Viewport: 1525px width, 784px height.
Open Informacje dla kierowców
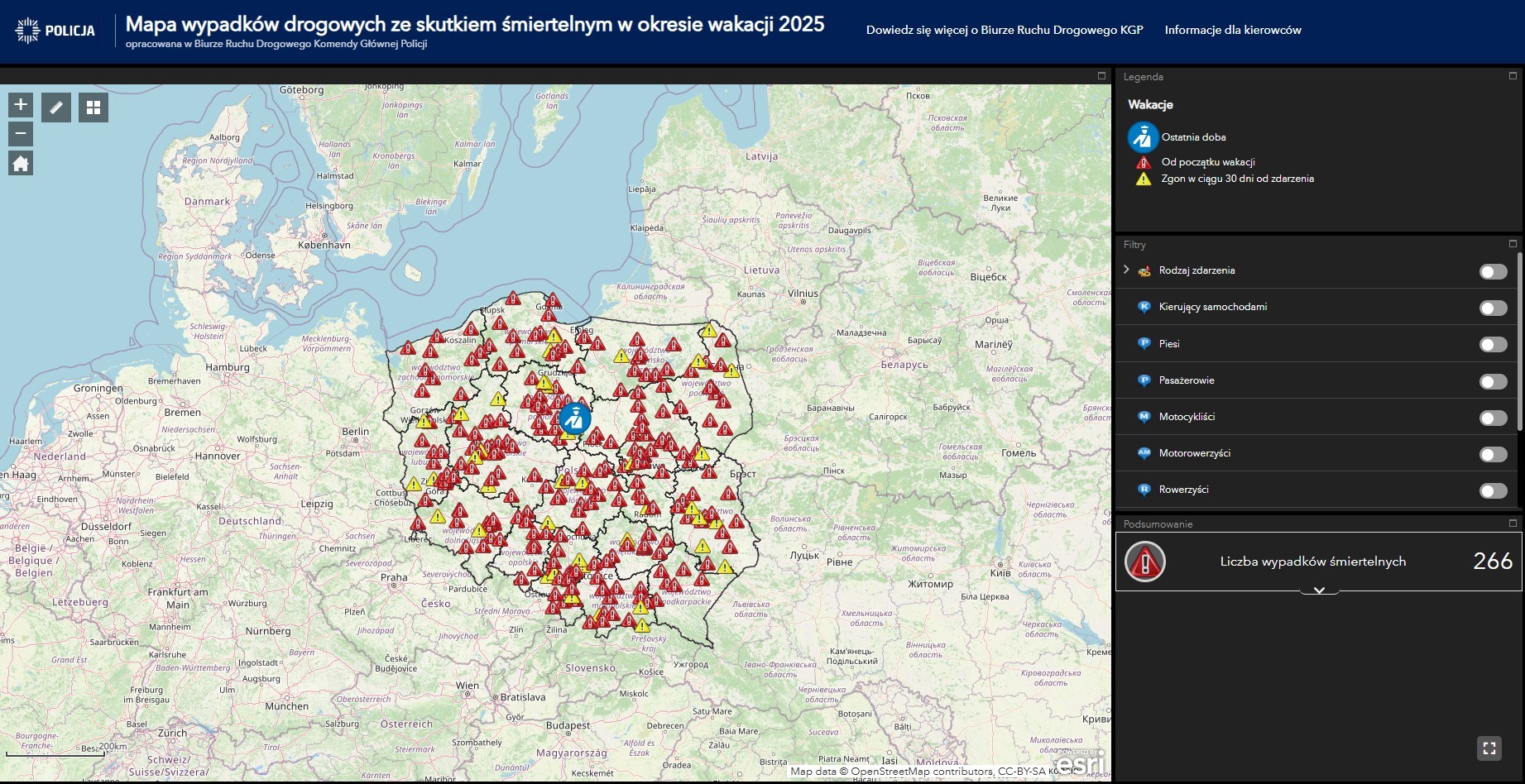[1232, 30]
